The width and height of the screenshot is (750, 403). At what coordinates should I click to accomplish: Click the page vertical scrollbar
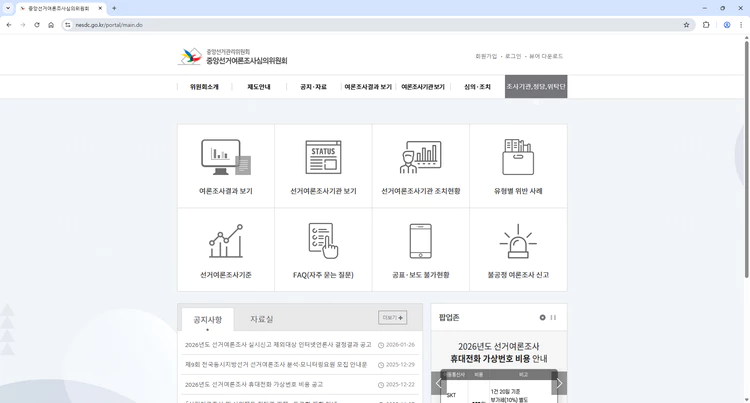(x=746, y=159)
